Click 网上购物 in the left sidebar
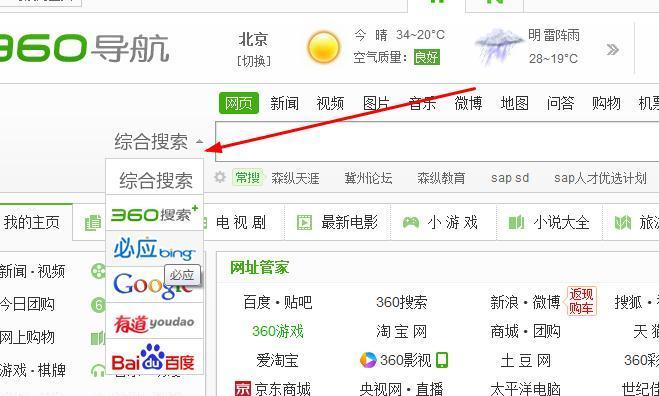 coord(27,337)
